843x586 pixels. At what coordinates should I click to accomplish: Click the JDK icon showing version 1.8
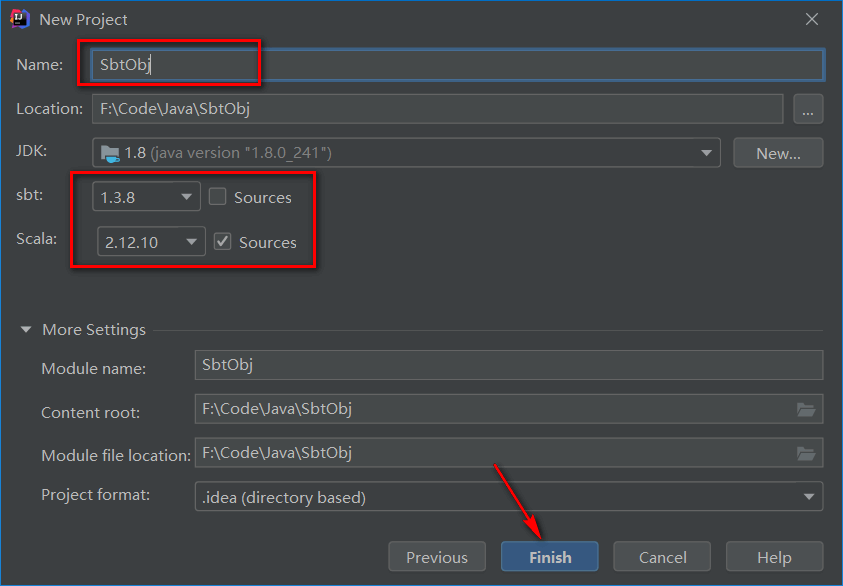112,151
